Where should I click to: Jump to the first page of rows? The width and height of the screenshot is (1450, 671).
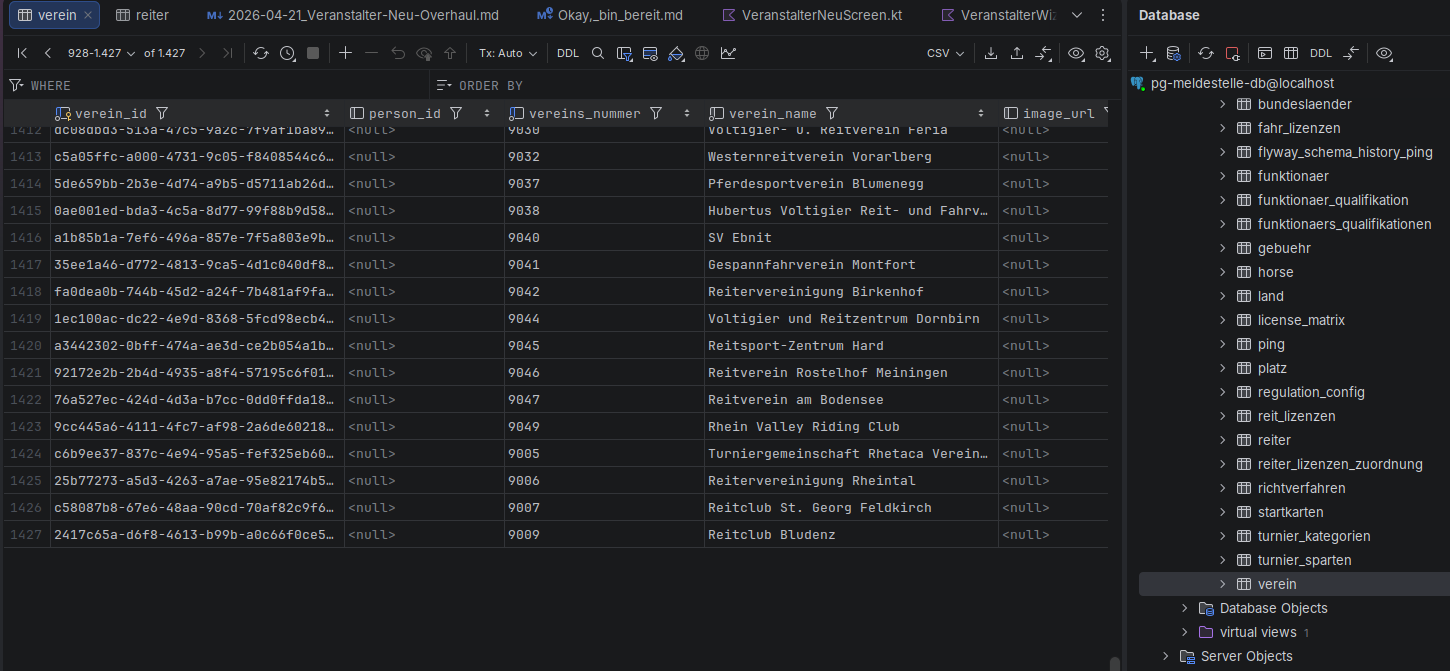(22, 53)
